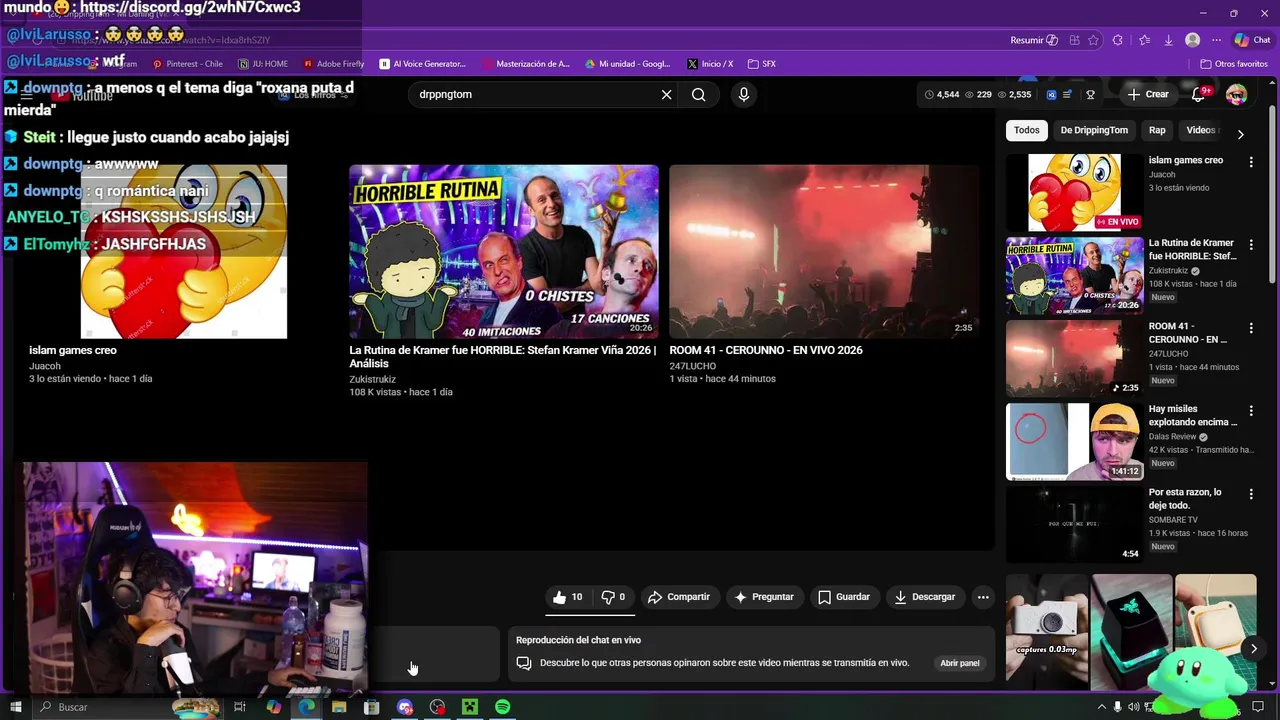Open Spotify from the taskbar

click(502, 707)
